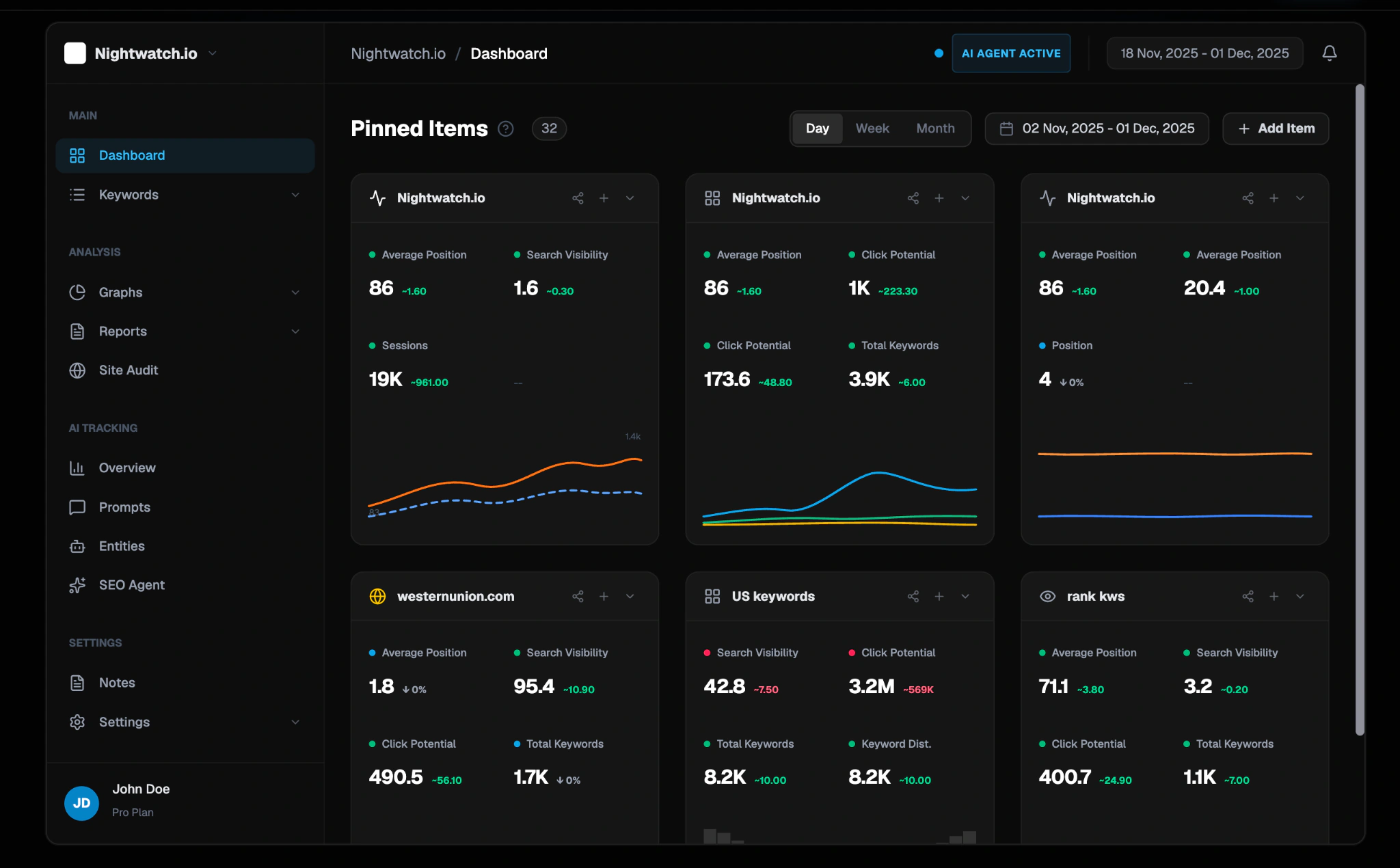Open chevron menu on second Nightwatch.io card

[x=965, y=198]
